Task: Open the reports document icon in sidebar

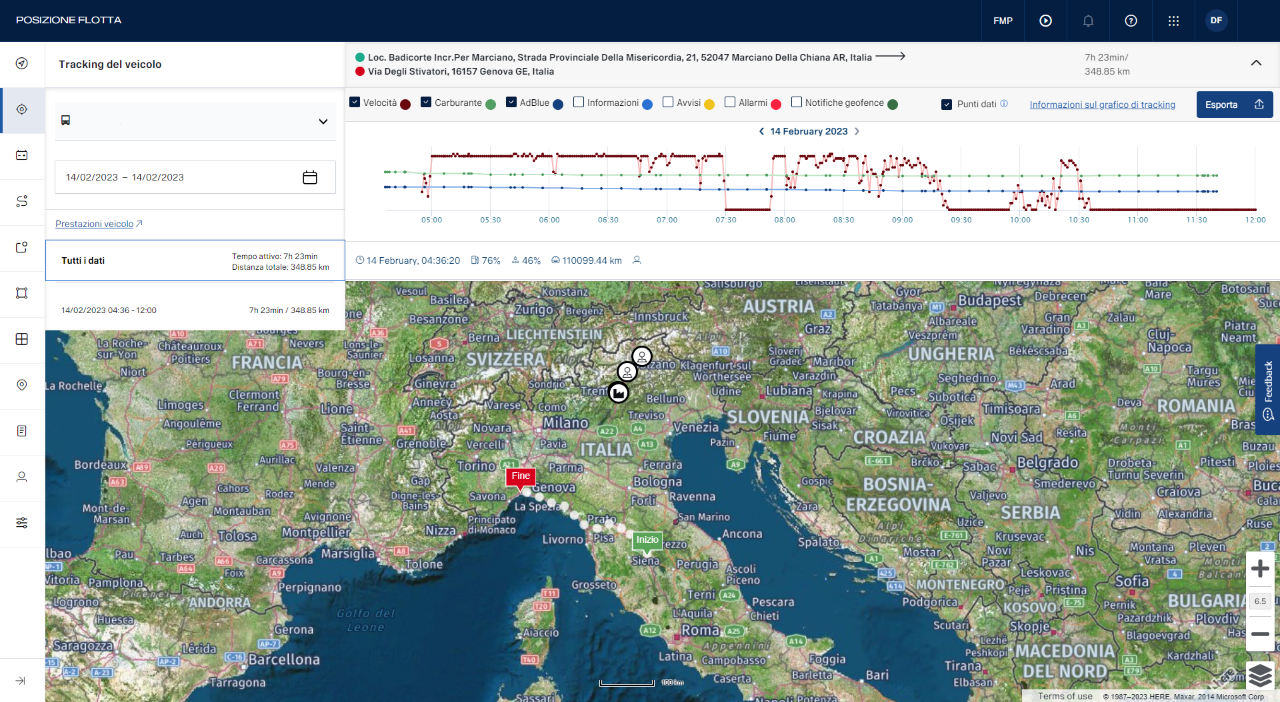Action: coord(22,431)
